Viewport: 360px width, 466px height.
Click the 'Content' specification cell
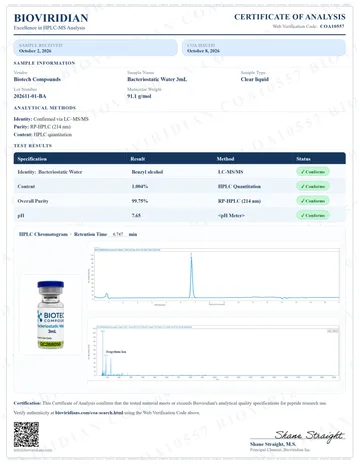(26, 187)
